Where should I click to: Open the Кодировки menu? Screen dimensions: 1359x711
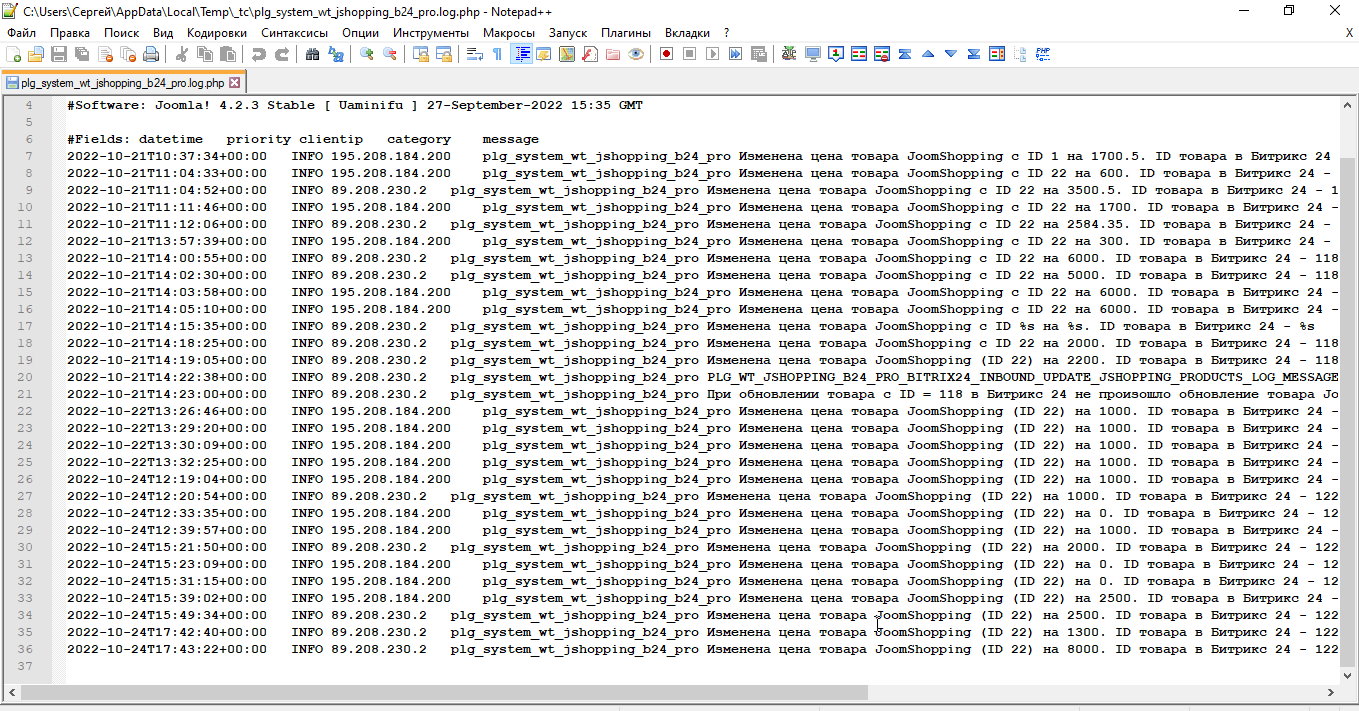[x=216, y=33]
